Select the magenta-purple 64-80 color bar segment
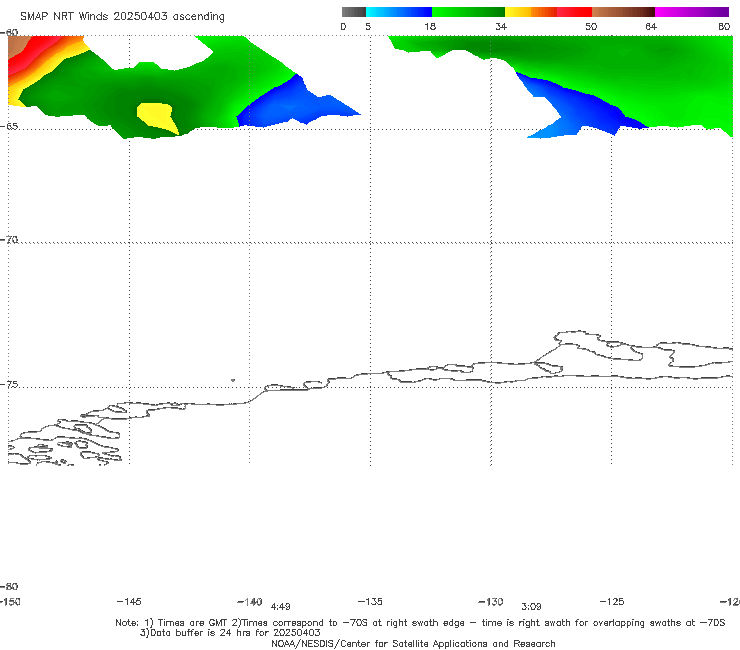740x650 pixels. click(x=692, y=12)
